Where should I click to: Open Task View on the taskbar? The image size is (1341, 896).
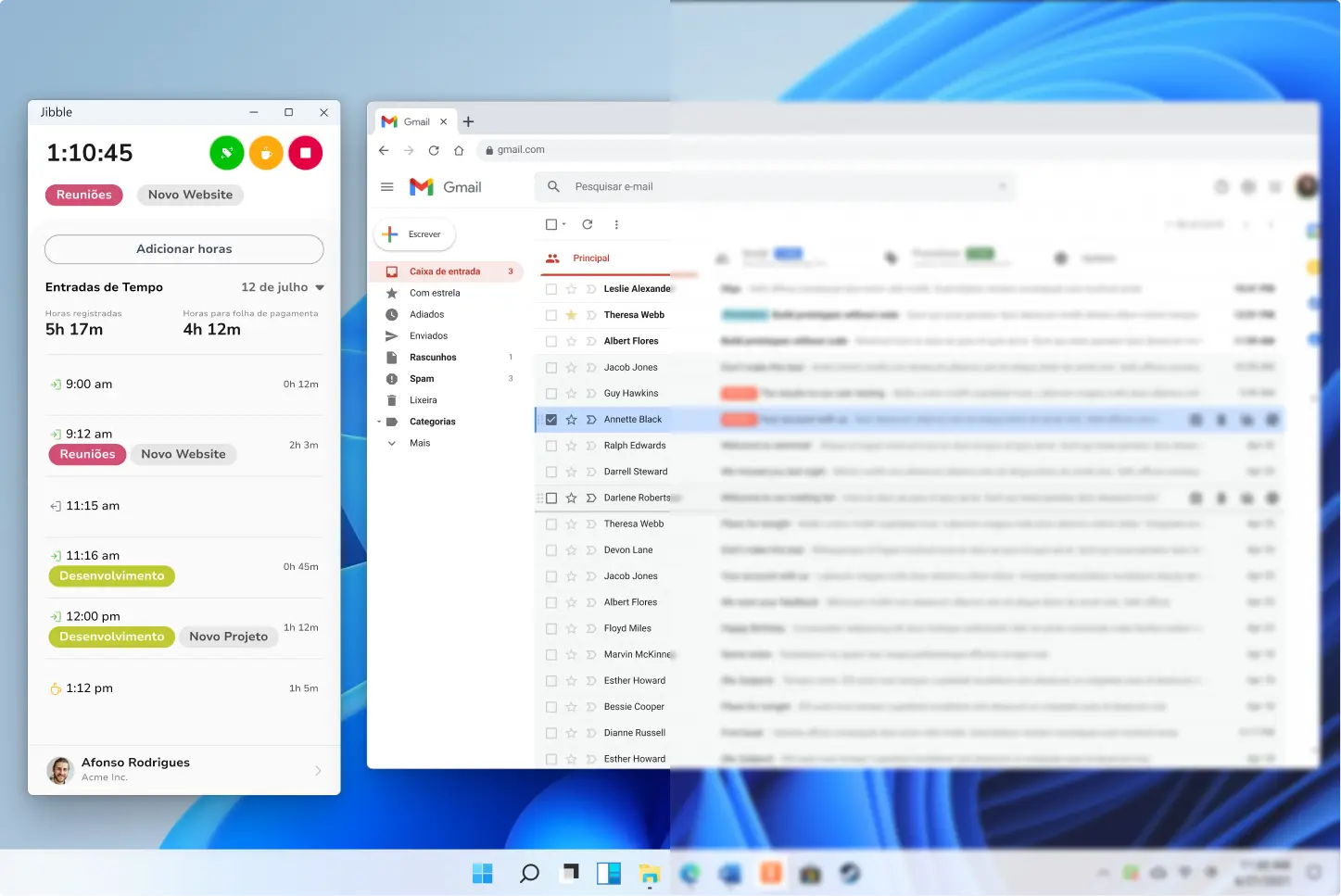(571, 873)
